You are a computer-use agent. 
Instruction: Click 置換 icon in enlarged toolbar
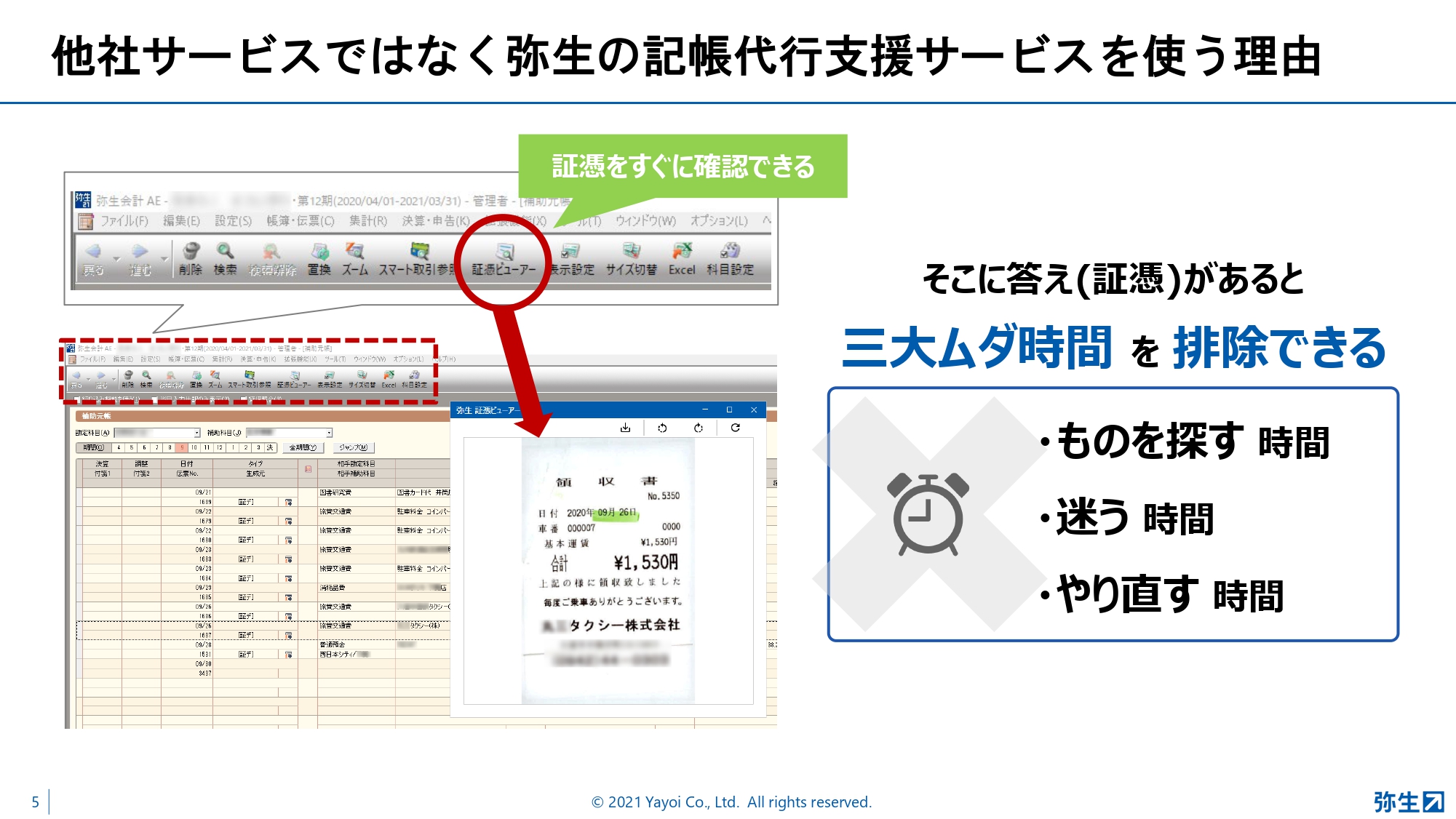tap(319, 252)
